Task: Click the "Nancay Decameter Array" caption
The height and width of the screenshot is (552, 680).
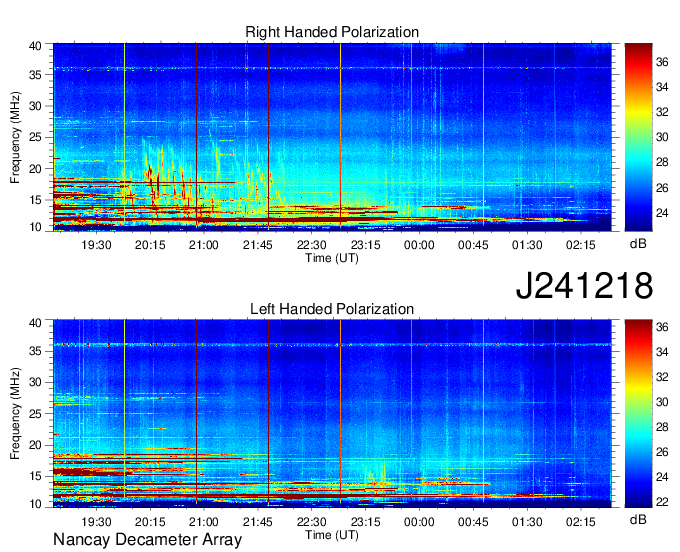Action: click(x=147, y=540)
